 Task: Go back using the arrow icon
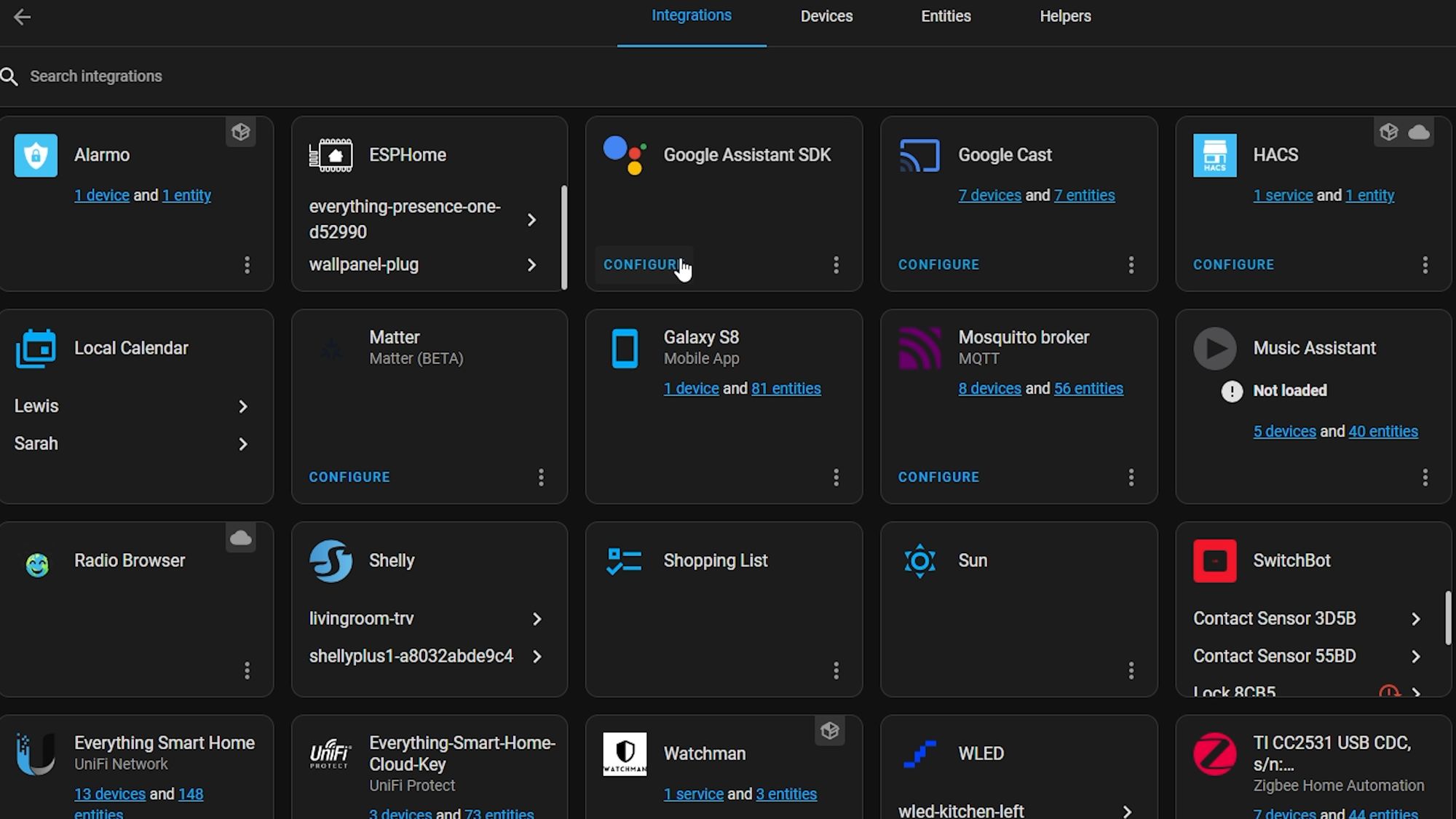click(x=22, y=17)
